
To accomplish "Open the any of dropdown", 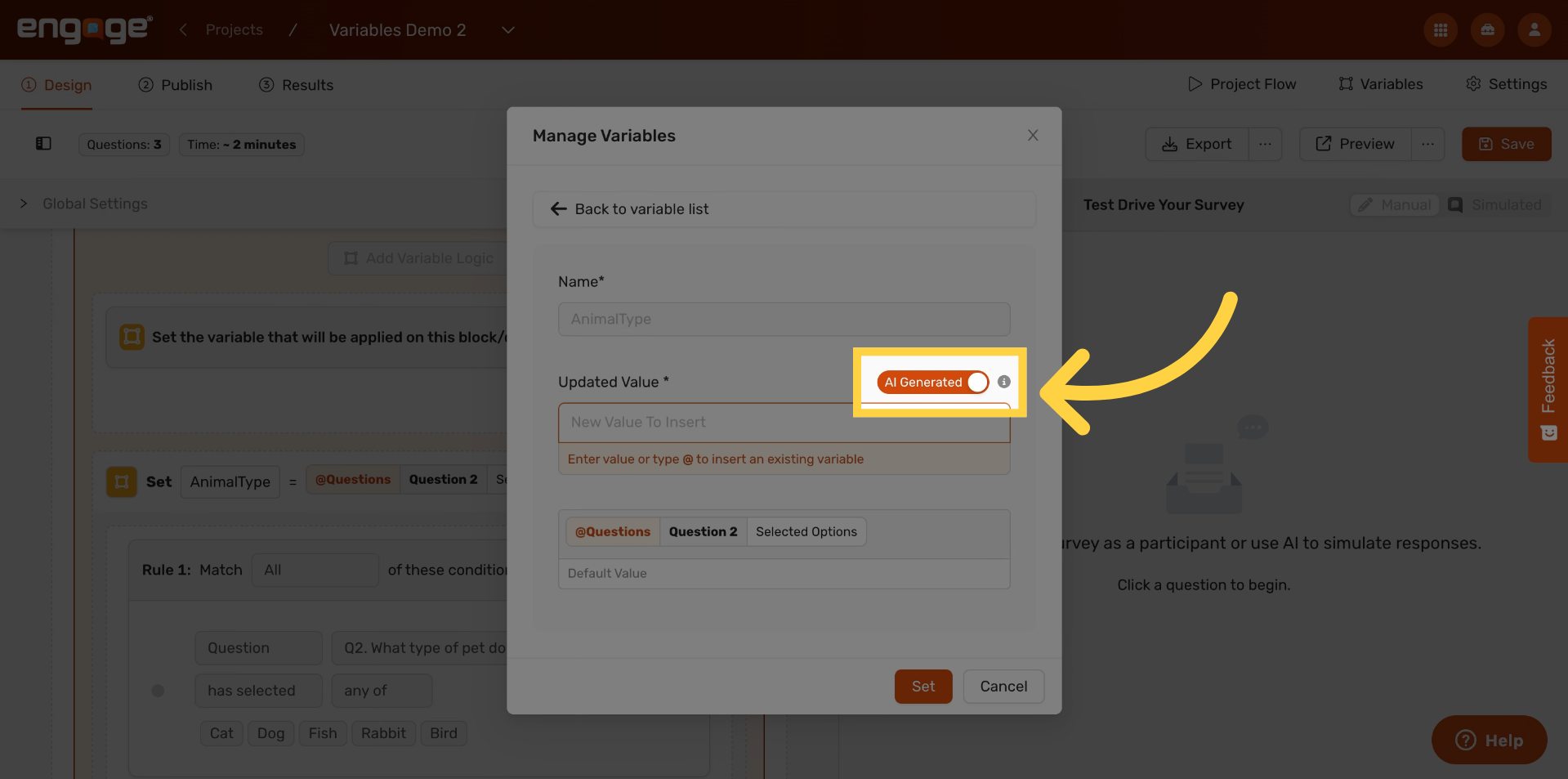I will (382, 691).
